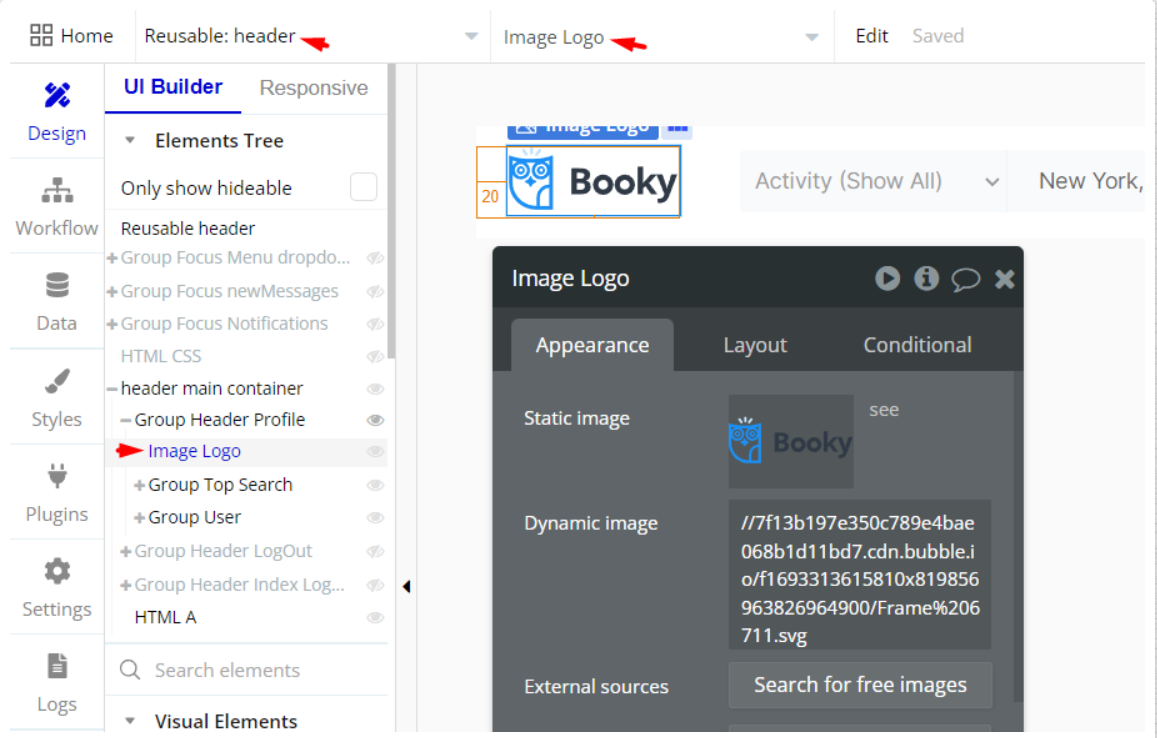Open the Plugins plug icon

coord(57,476)
